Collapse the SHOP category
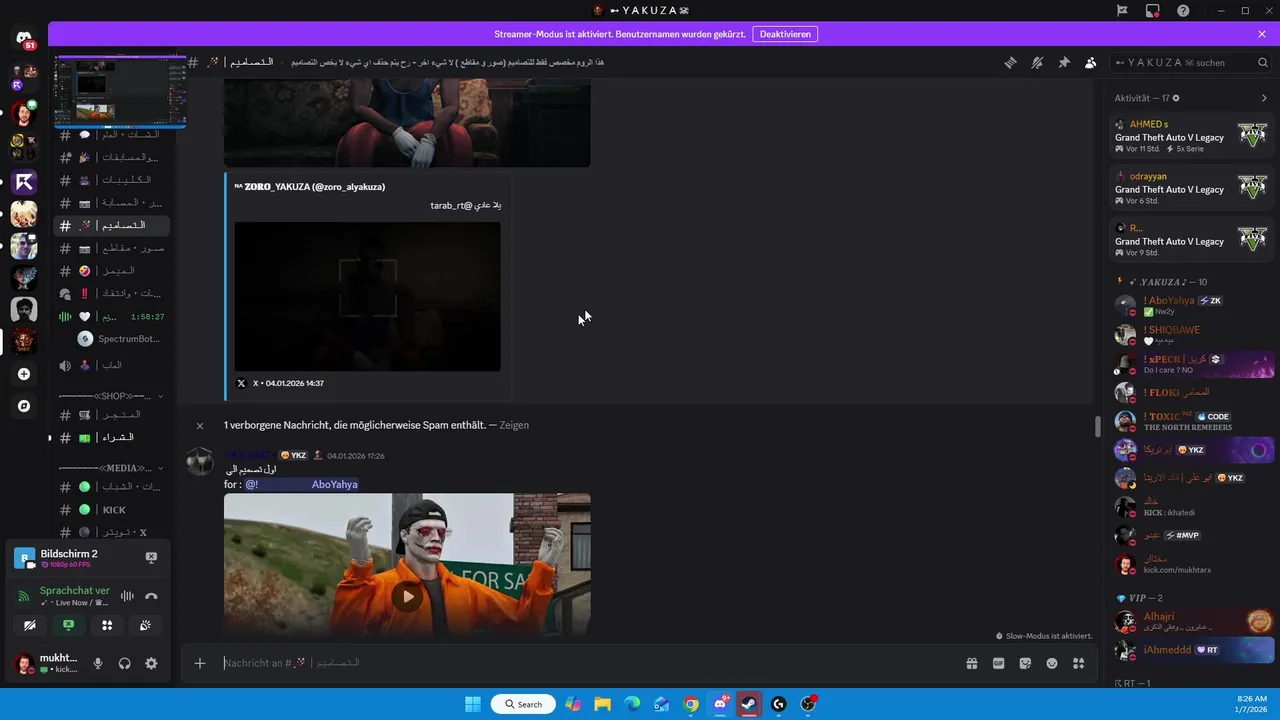Viewport: 1280px width, 720px height. 110,396
